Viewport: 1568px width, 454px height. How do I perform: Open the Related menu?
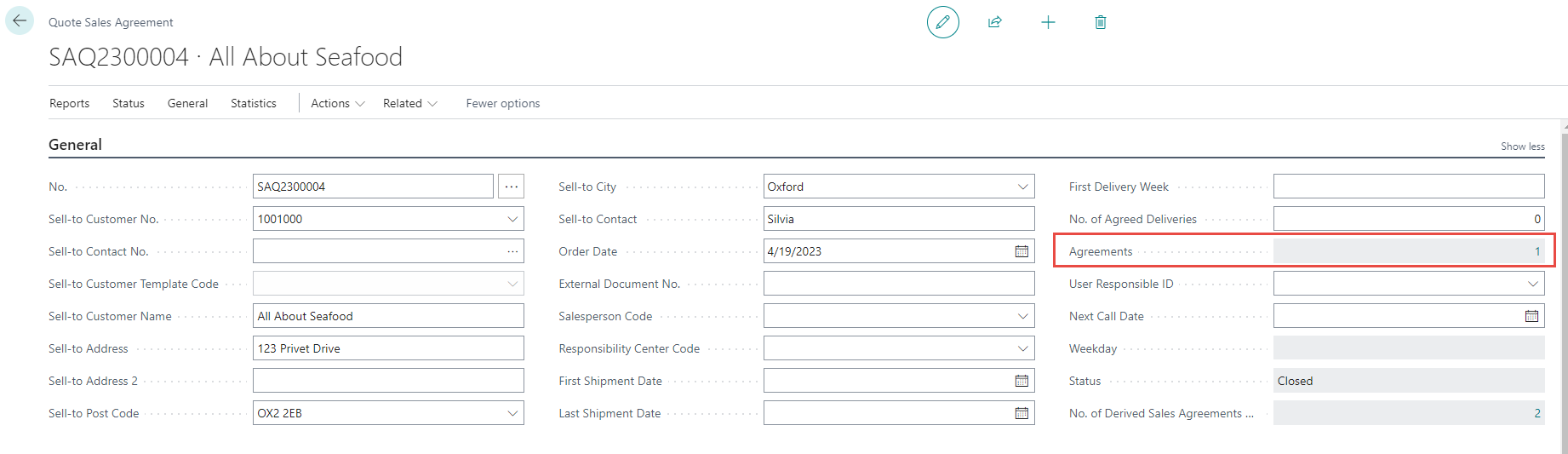pos(409,103)
